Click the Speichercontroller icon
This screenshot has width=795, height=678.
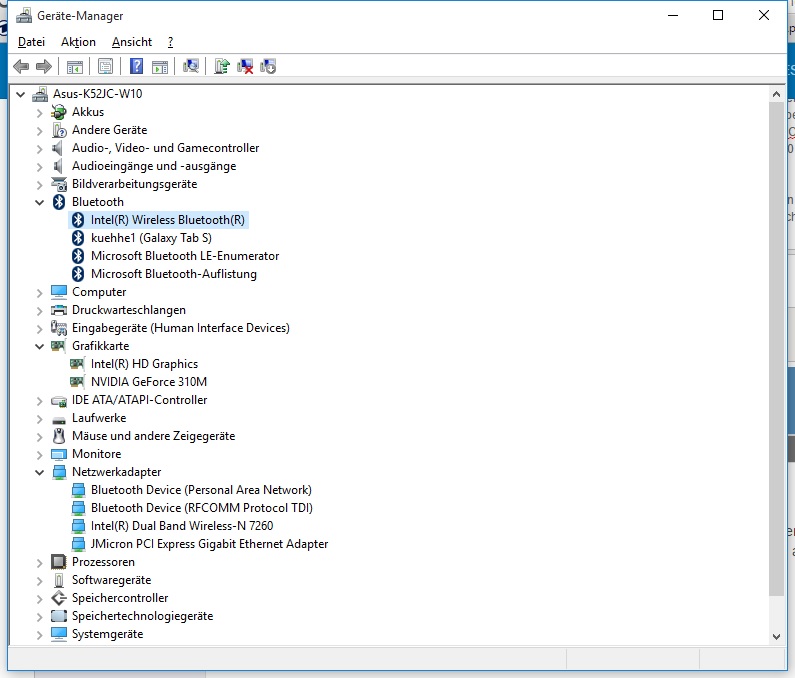click(x=59, y=598)
